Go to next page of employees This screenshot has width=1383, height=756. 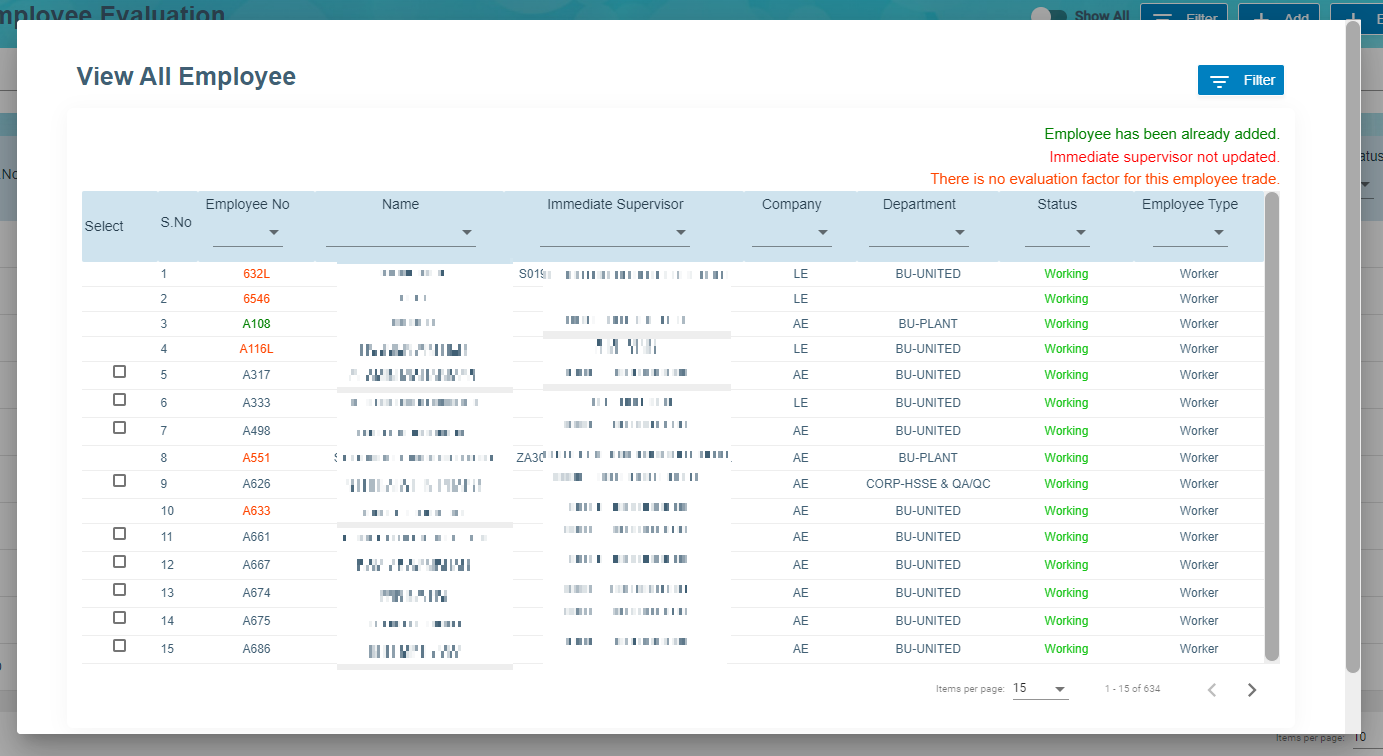[1251, 689]
